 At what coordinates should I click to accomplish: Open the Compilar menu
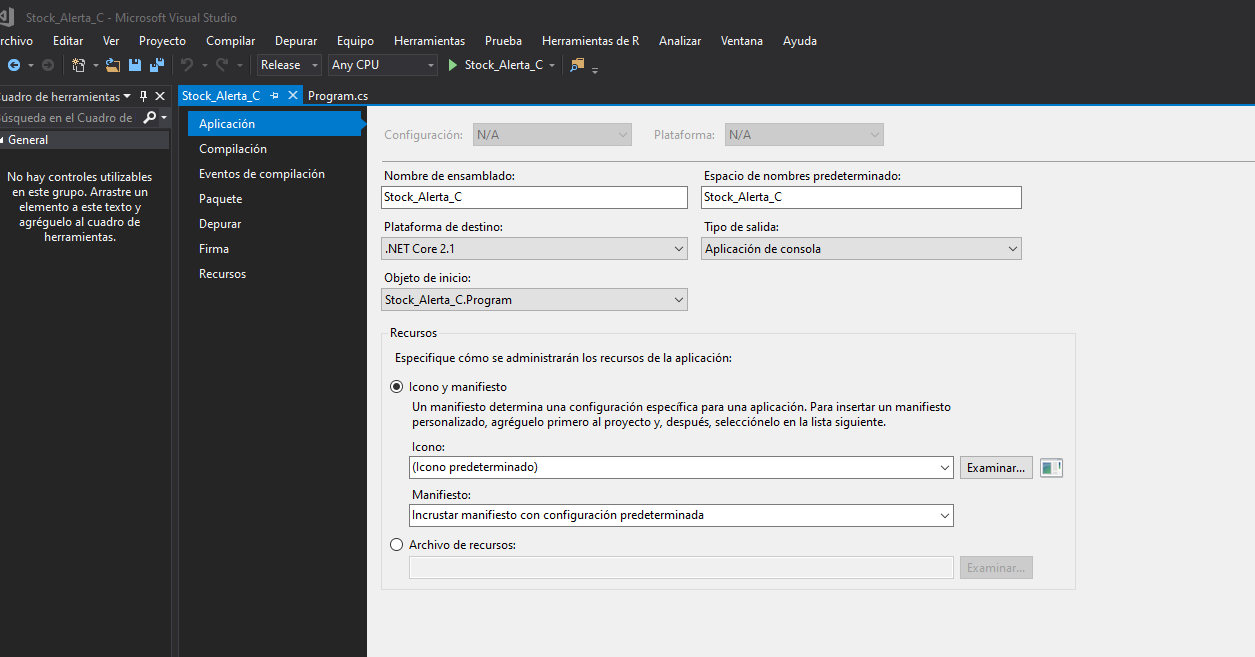pyautogui.click(x=231, y=41)
